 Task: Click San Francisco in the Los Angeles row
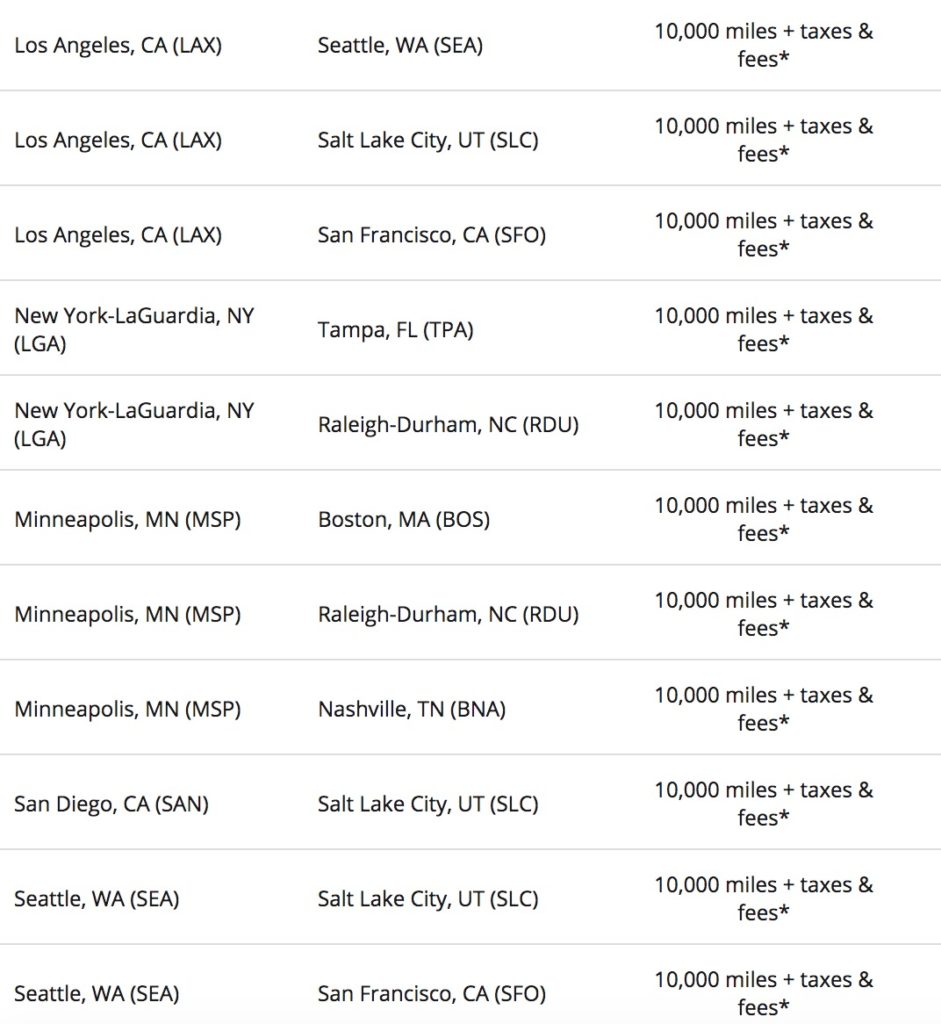click(431, 236)
